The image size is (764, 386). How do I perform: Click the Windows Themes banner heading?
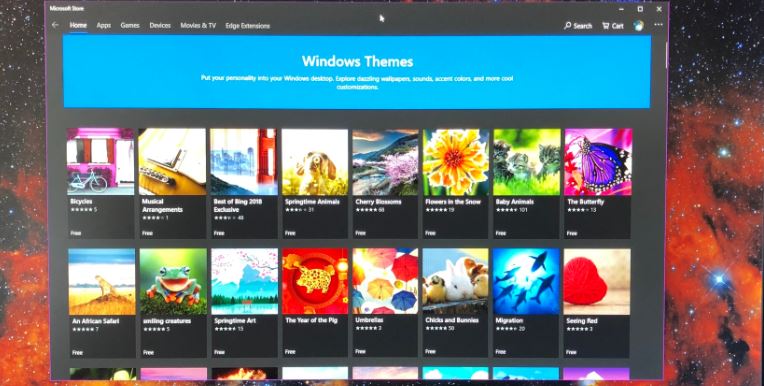pos(357,61)
